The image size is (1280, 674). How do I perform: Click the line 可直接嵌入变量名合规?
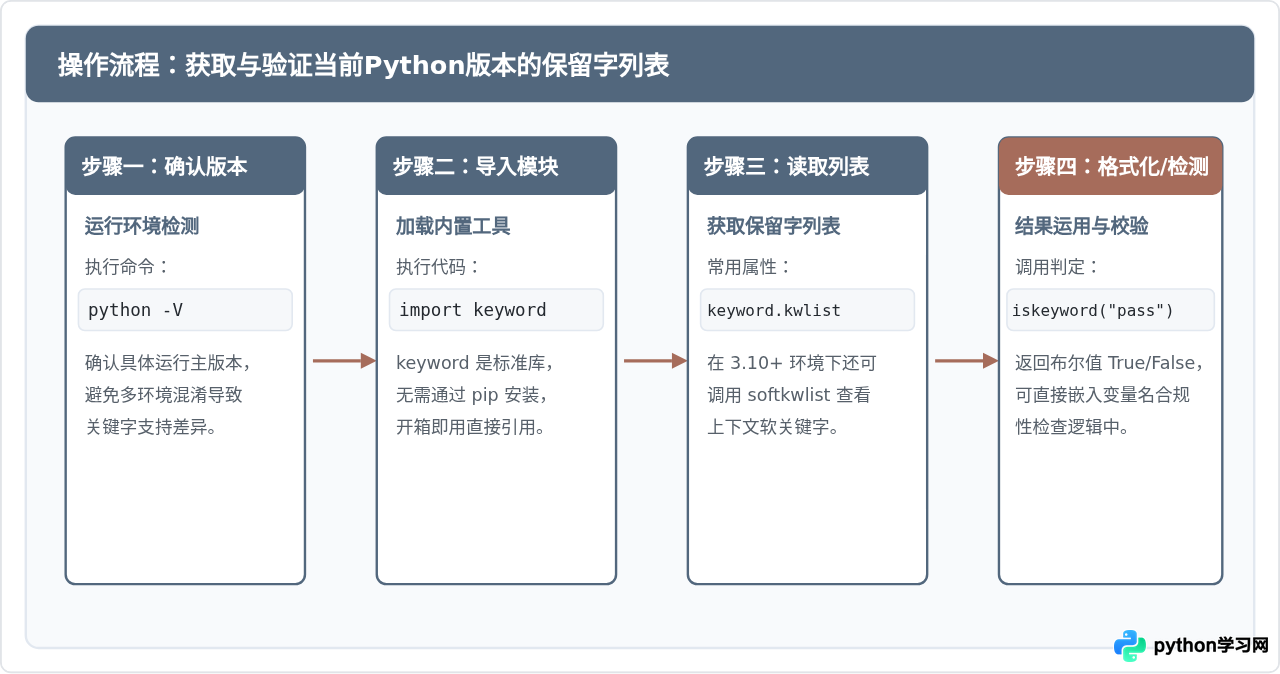(1102, 395)
